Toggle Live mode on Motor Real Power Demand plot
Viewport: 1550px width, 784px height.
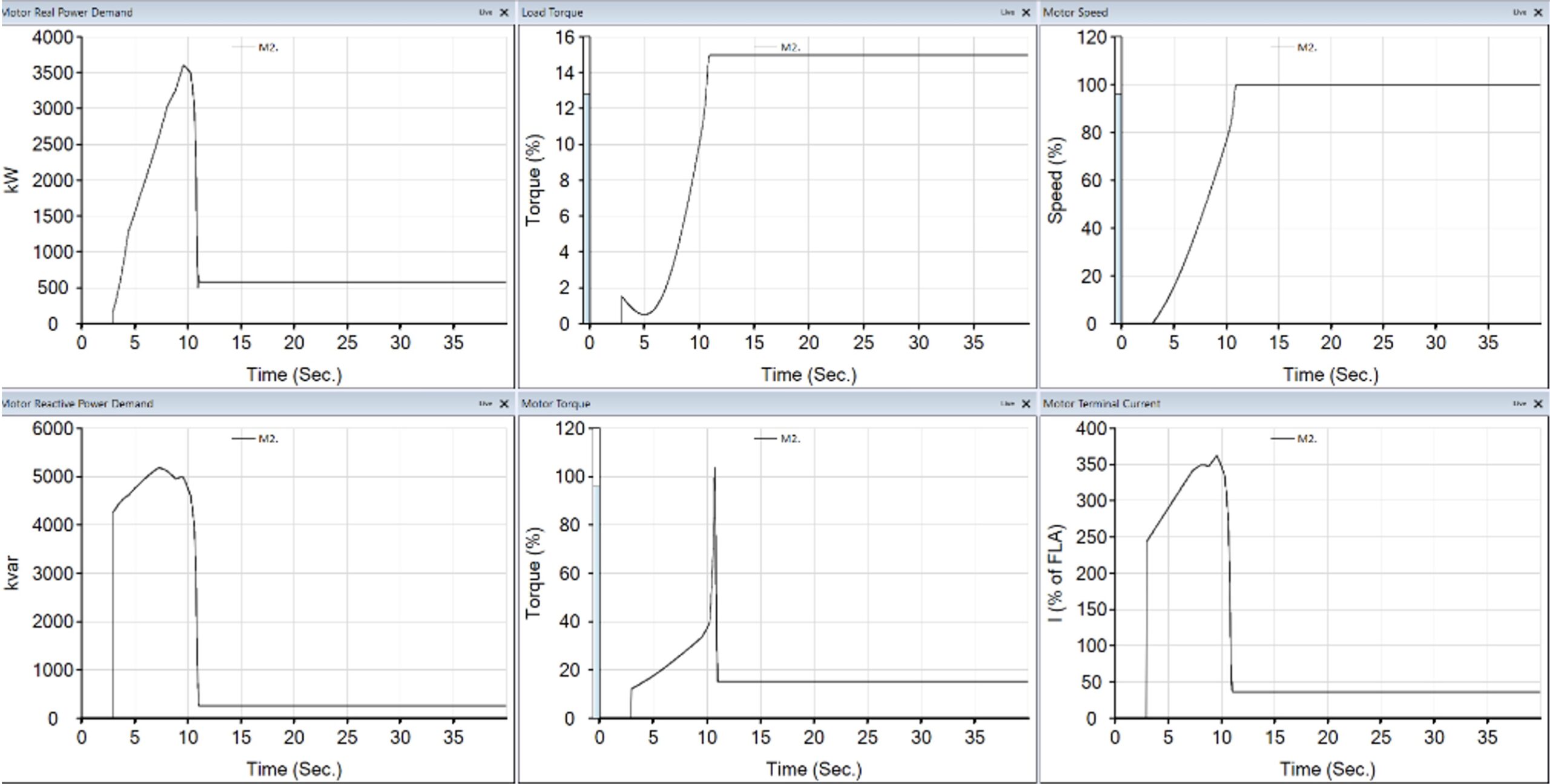pyautogui.click(x=485, y=12)
